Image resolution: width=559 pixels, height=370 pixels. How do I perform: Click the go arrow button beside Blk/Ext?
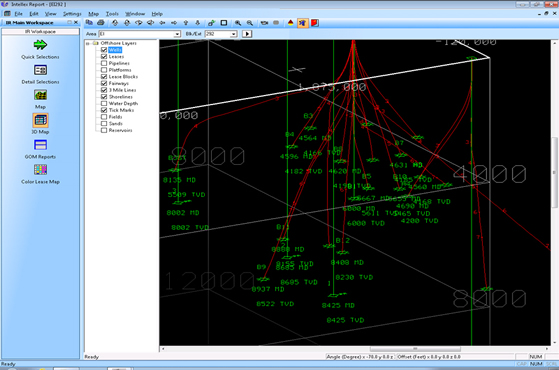247,34
